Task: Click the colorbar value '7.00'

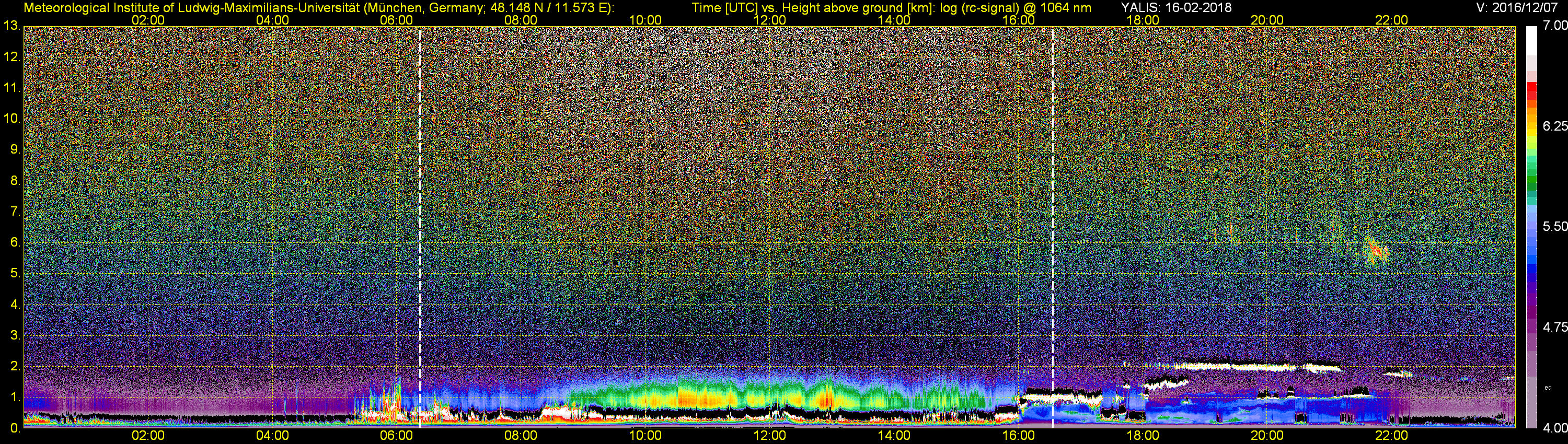Action: pos(1554,26)
